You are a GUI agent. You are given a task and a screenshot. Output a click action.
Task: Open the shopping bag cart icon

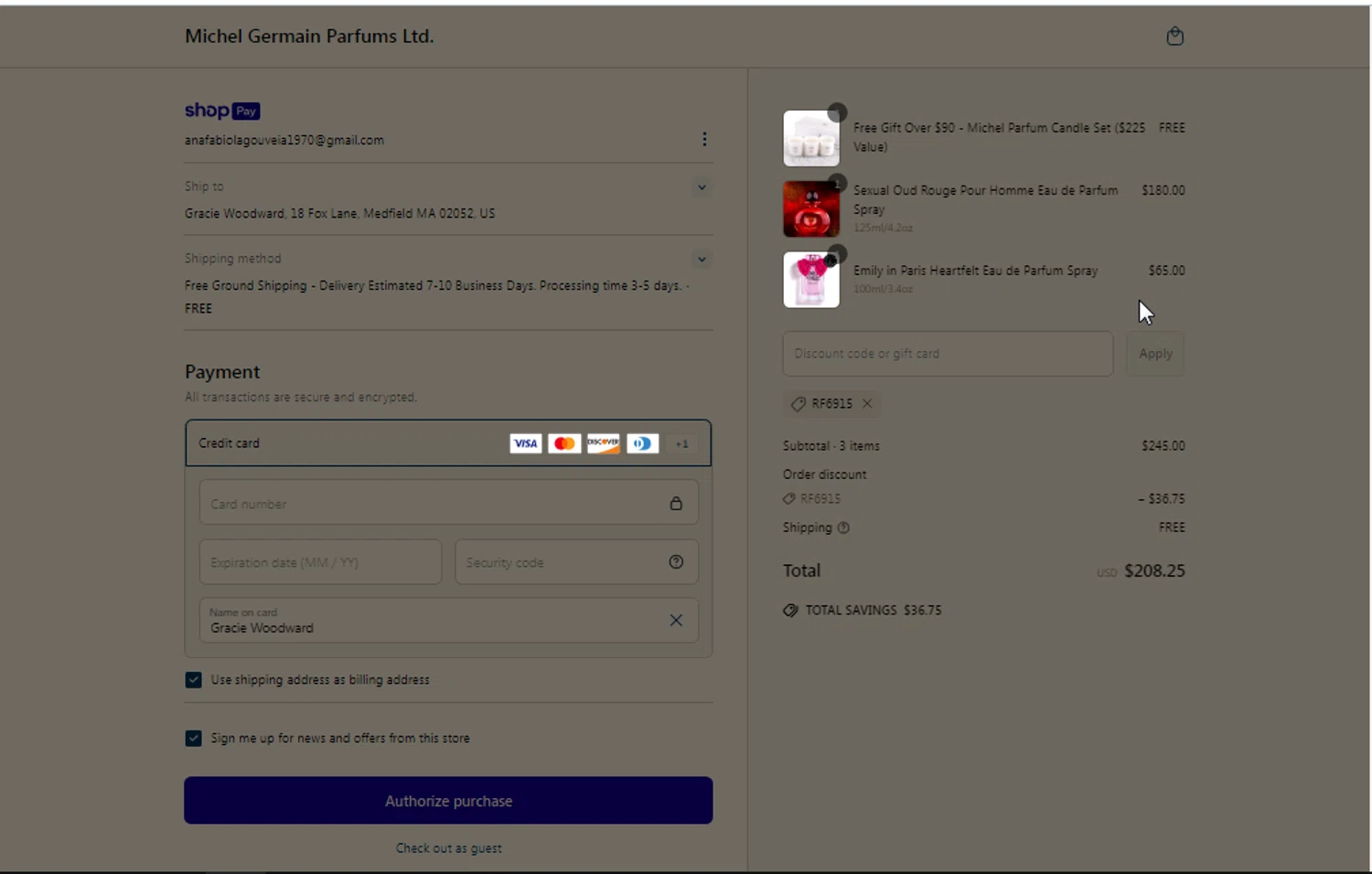[x=1175, y=36]
